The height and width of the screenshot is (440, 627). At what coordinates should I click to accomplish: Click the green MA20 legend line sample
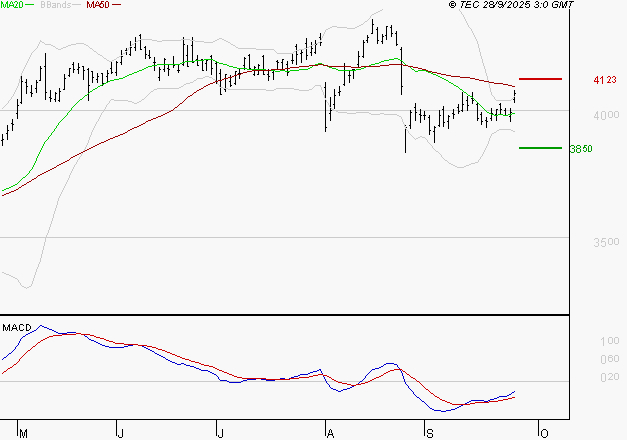point(30,5)
